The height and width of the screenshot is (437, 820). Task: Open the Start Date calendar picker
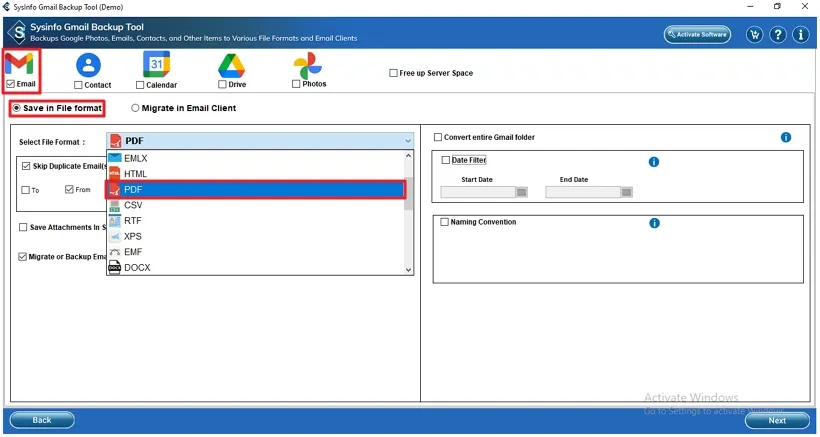coord(521,192)
